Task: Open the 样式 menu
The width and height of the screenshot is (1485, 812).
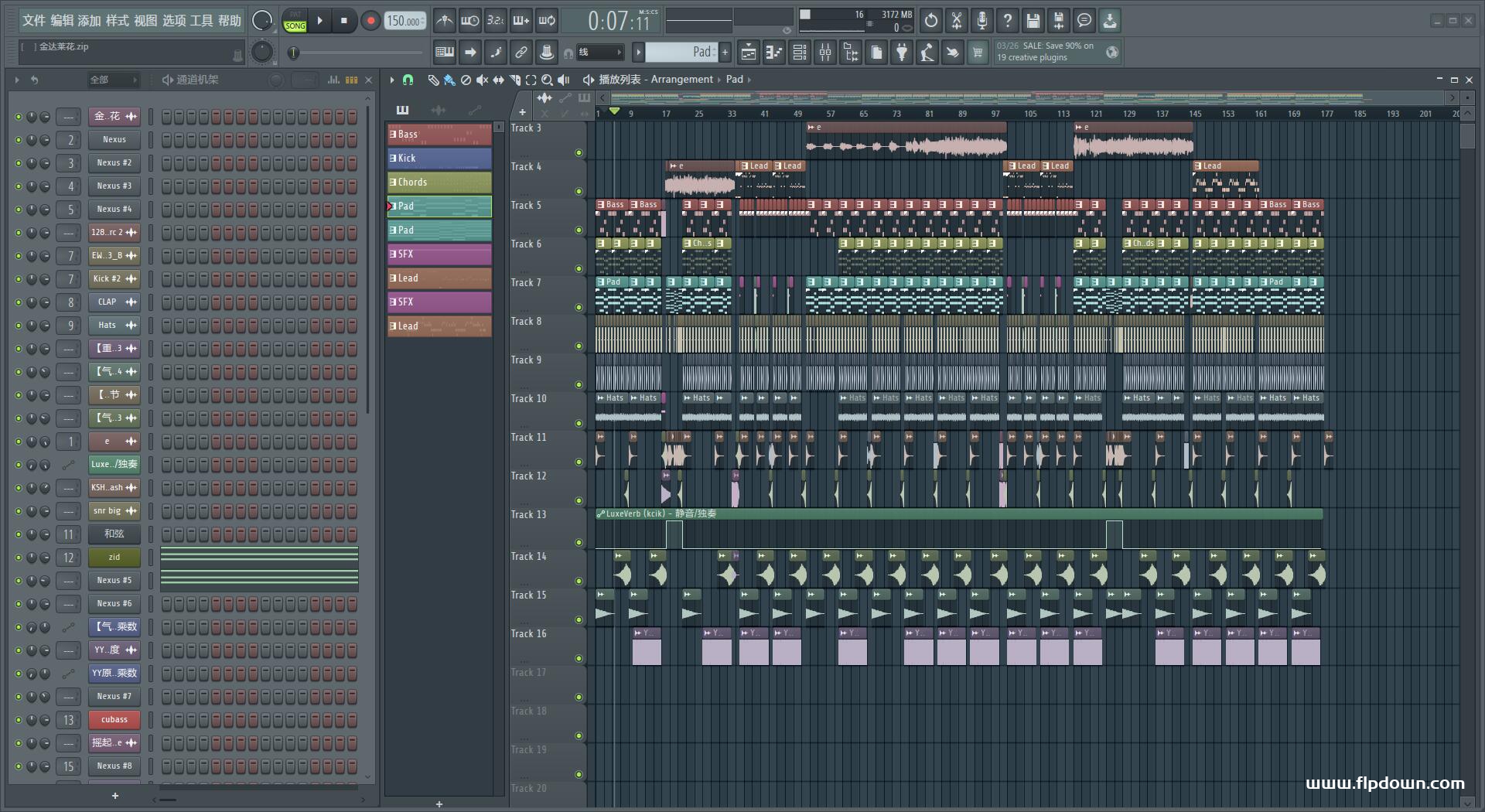Action: (x=117, y=21)
